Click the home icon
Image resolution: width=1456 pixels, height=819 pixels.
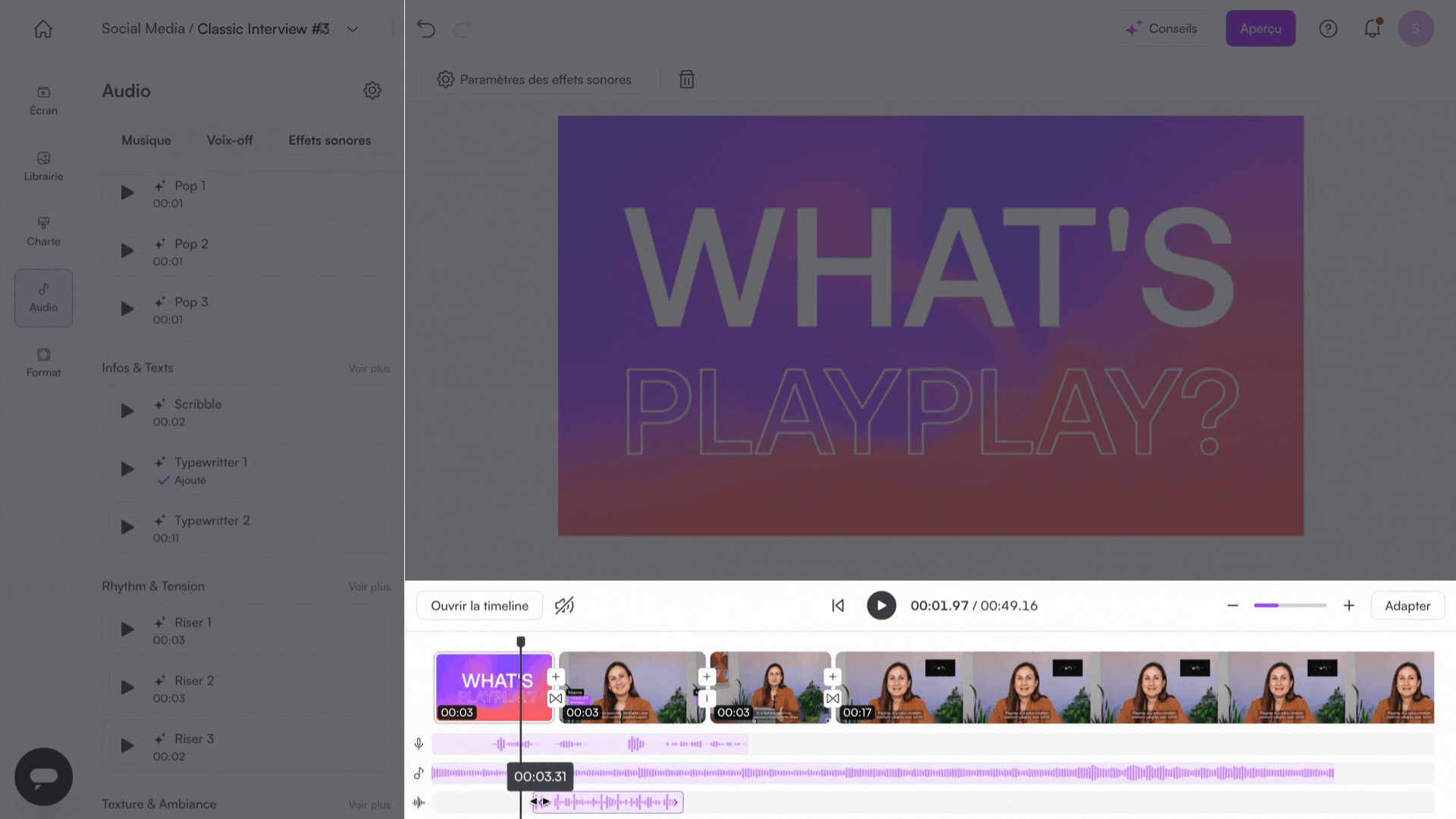click(43, 29)
